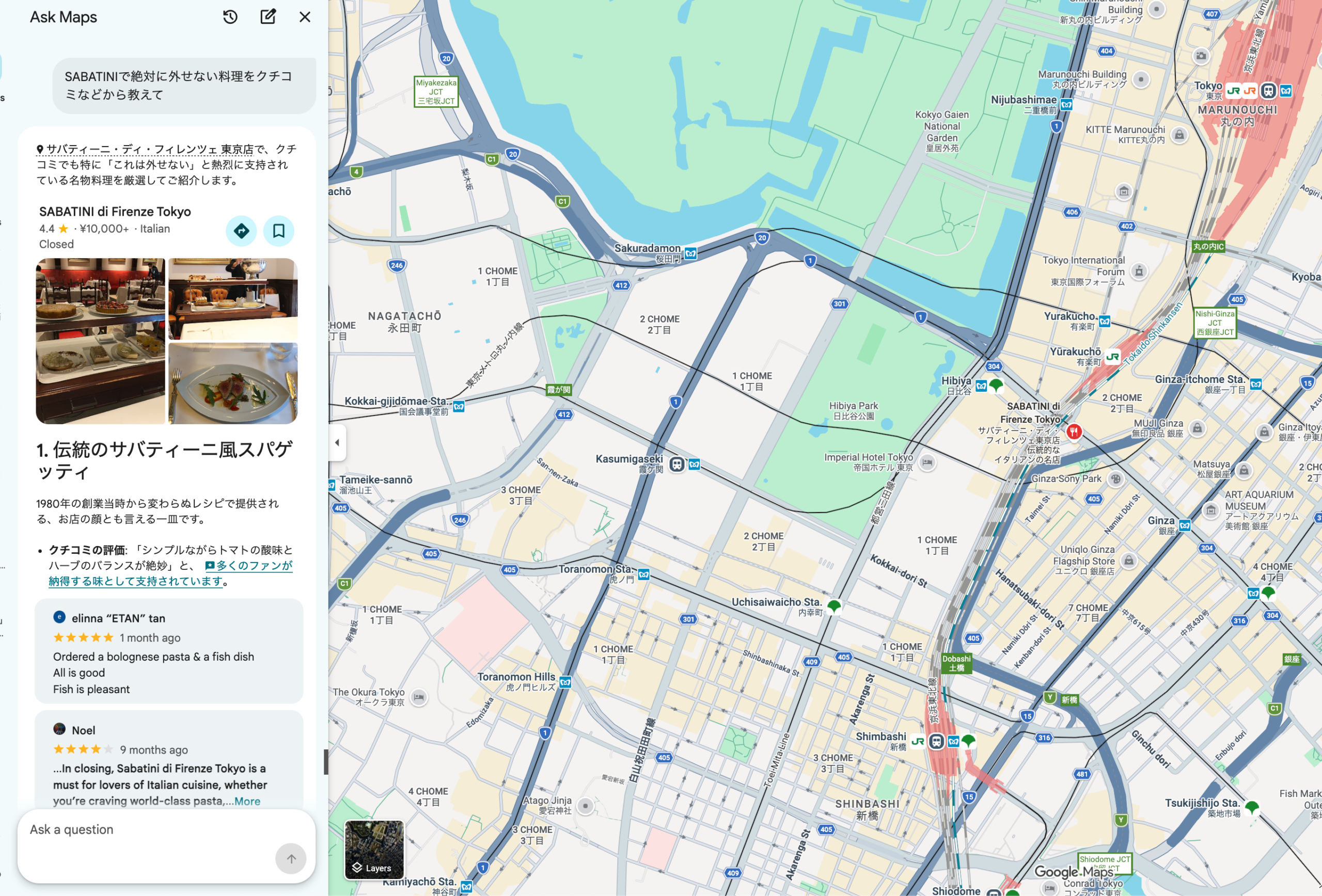View the plated dish photo thumbnail
Screen dimensions: 1322x896
click(233, 383)
